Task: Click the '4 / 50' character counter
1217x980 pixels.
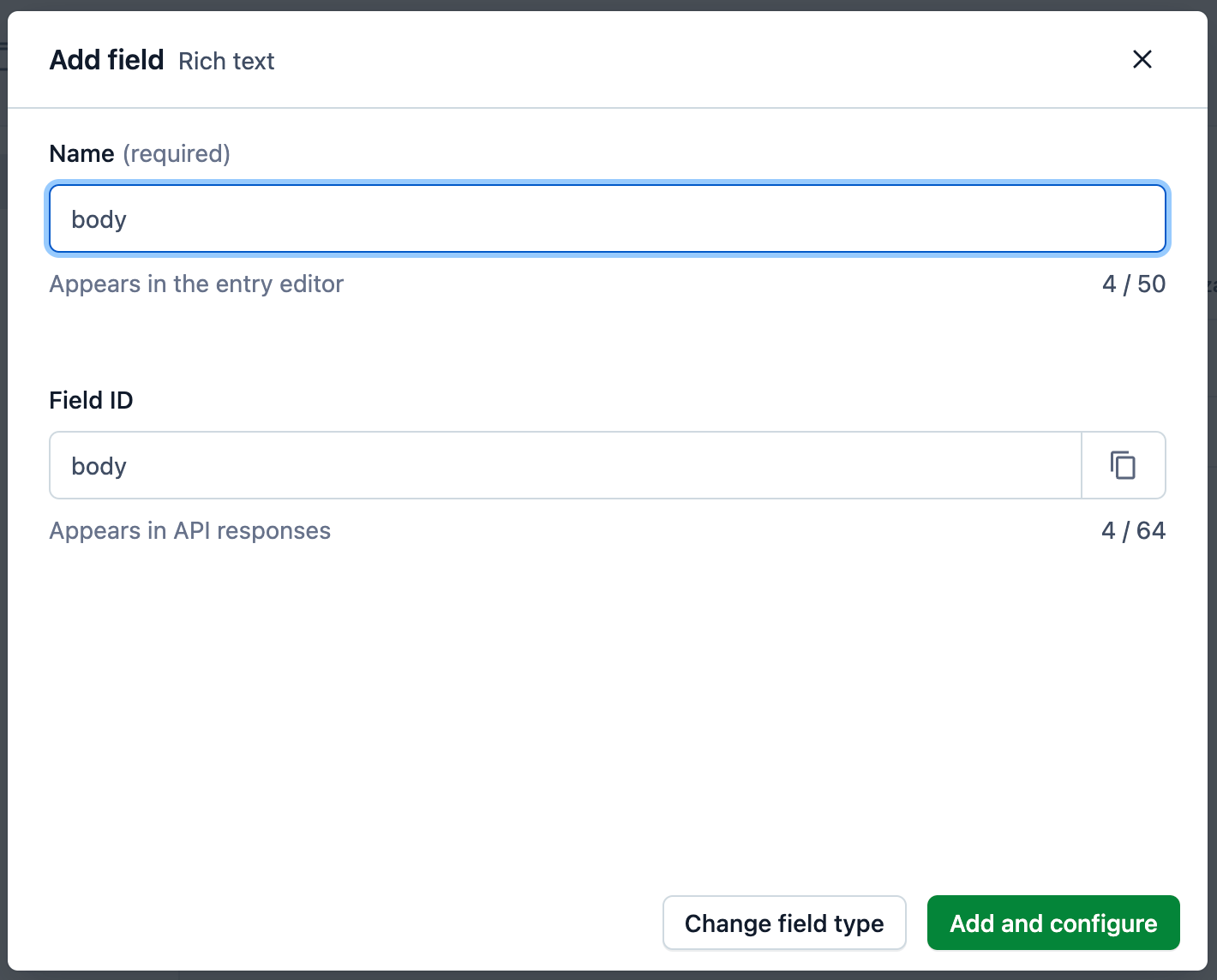Action: pos(1133,284)
